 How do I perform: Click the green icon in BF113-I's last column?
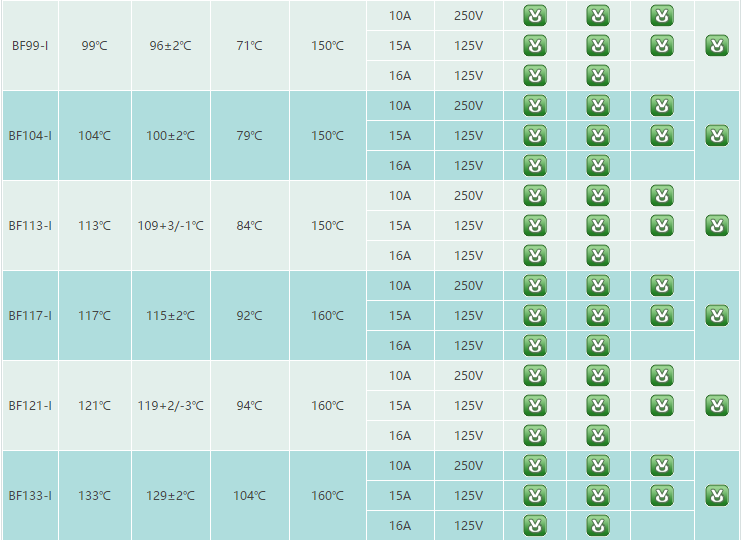(716, 226)
